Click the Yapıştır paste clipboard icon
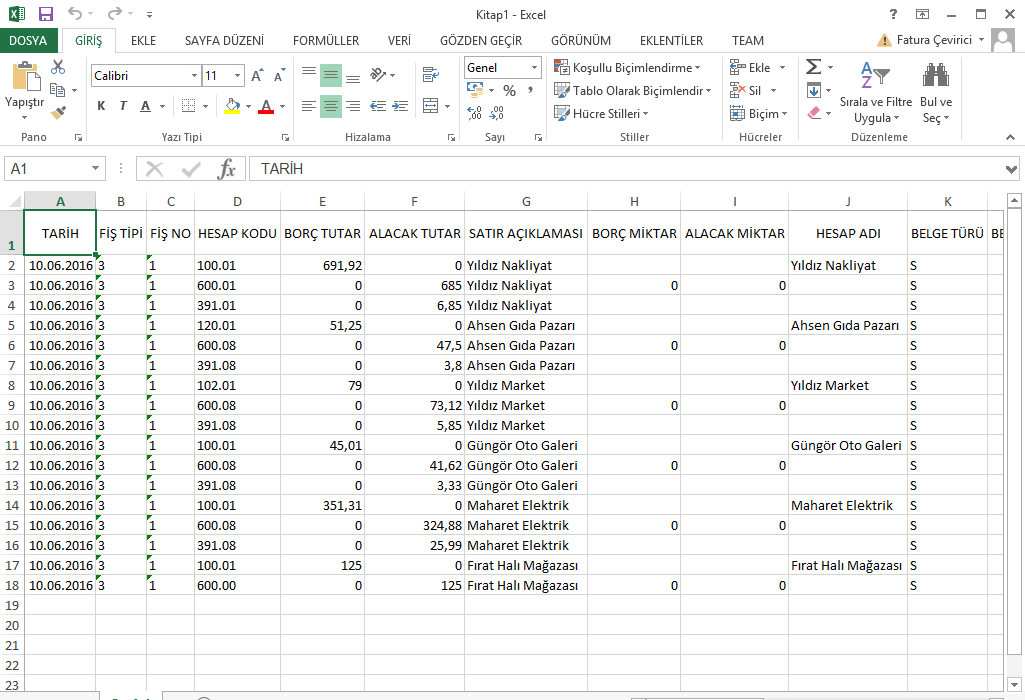 [x=25, y=76]
